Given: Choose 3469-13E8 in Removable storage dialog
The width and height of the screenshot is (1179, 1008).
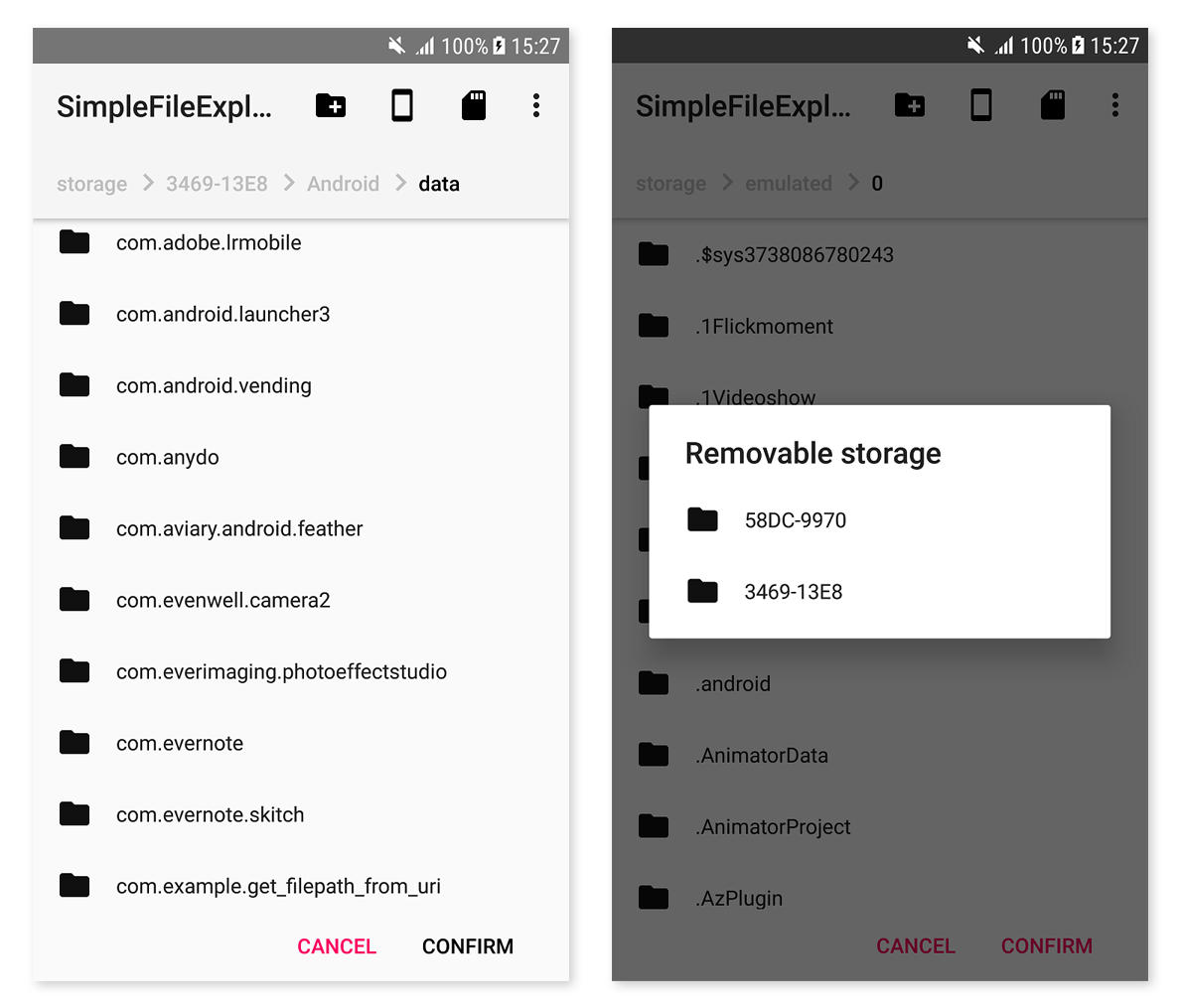Looking at the screenshot, I should click(793, 591).
